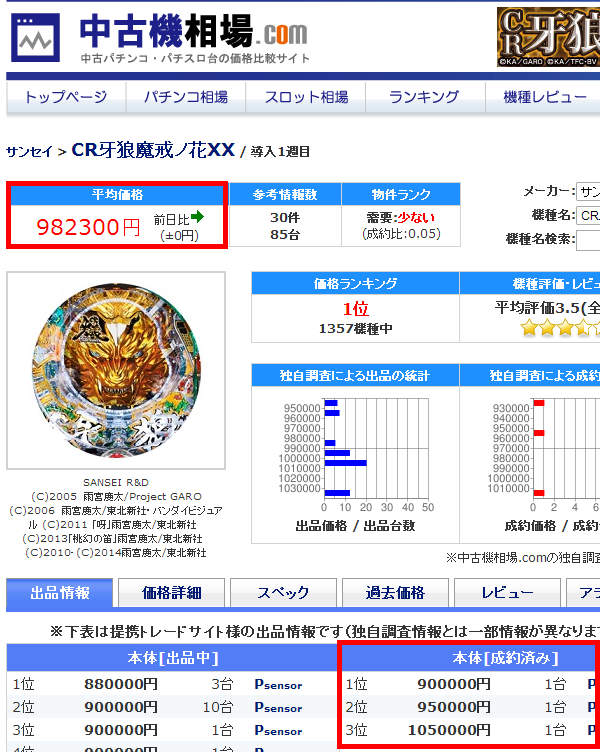600x752 pixels.
Task: Switch to the レビュー tab
Action: 507,593
